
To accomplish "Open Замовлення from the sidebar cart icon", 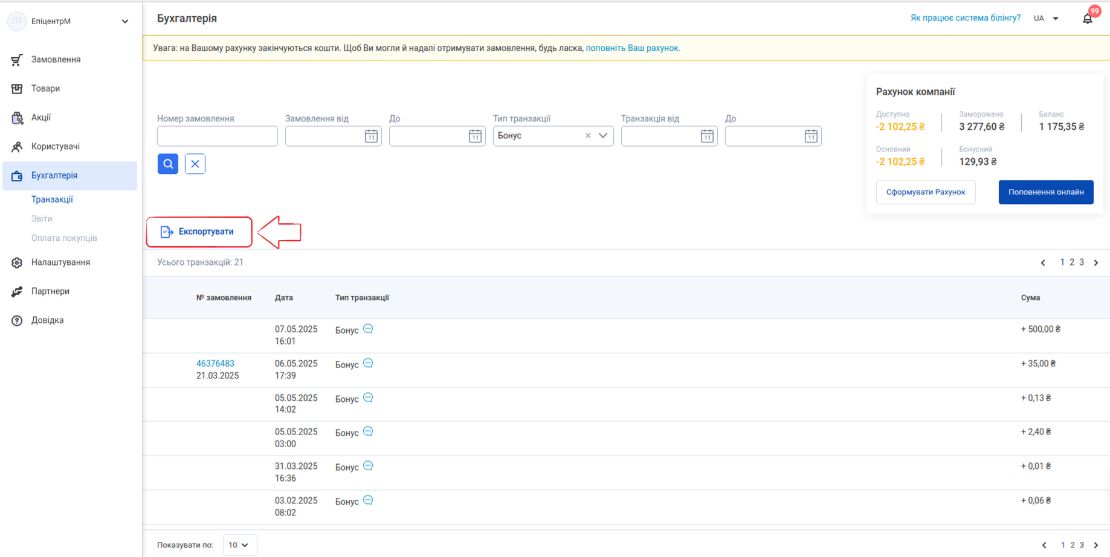I will click(x=17, y=60).
